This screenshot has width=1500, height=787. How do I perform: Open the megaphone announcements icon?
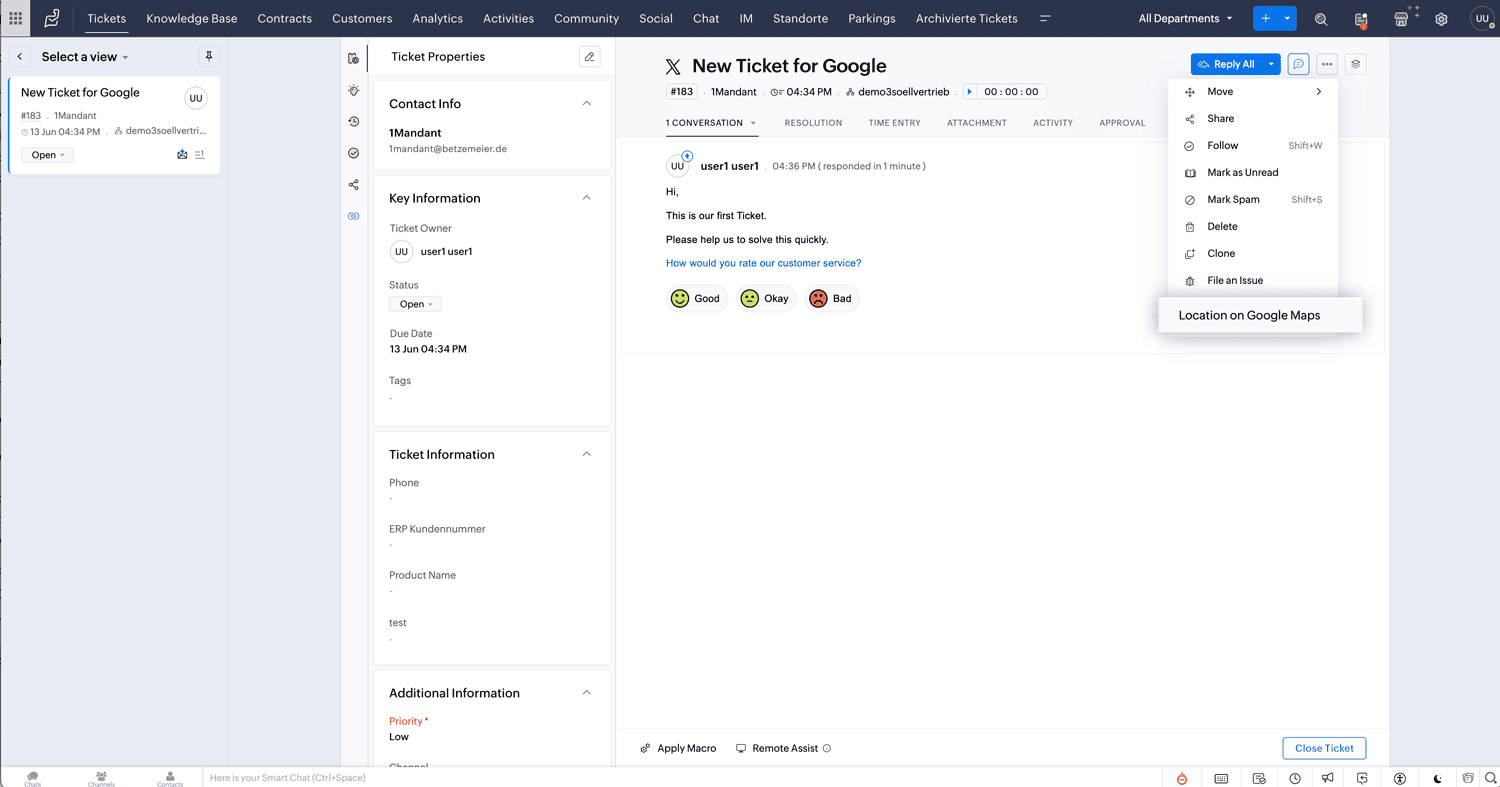point(1328,778)
